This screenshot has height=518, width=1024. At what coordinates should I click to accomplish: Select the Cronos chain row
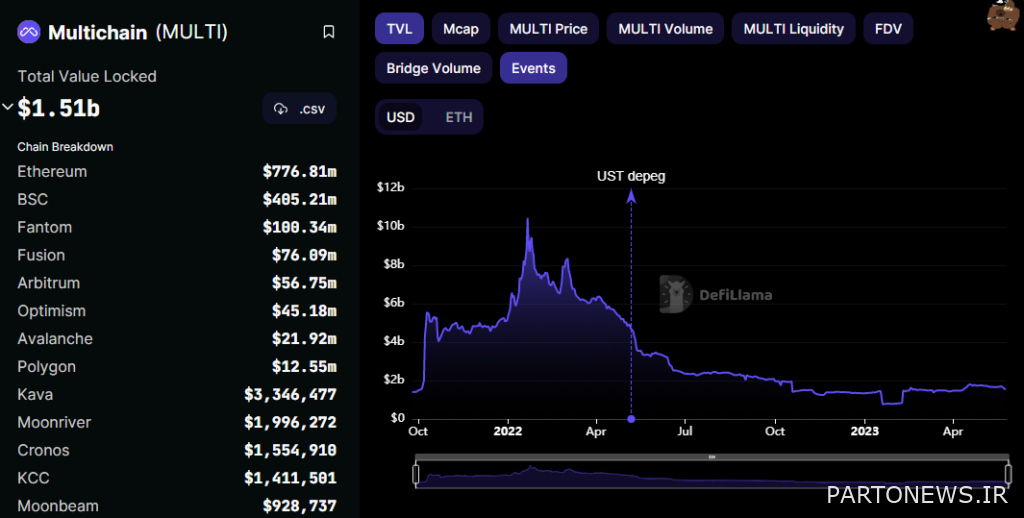point(177,450)
